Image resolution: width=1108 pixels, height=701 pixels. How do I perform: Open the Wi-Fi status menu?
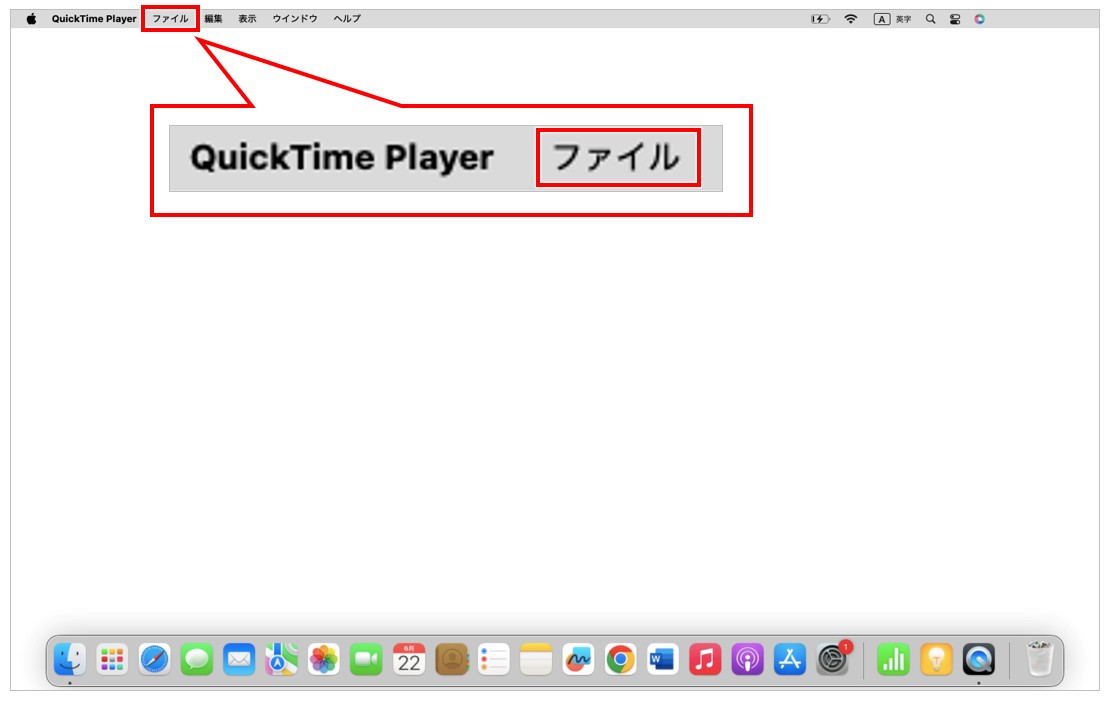851,19
